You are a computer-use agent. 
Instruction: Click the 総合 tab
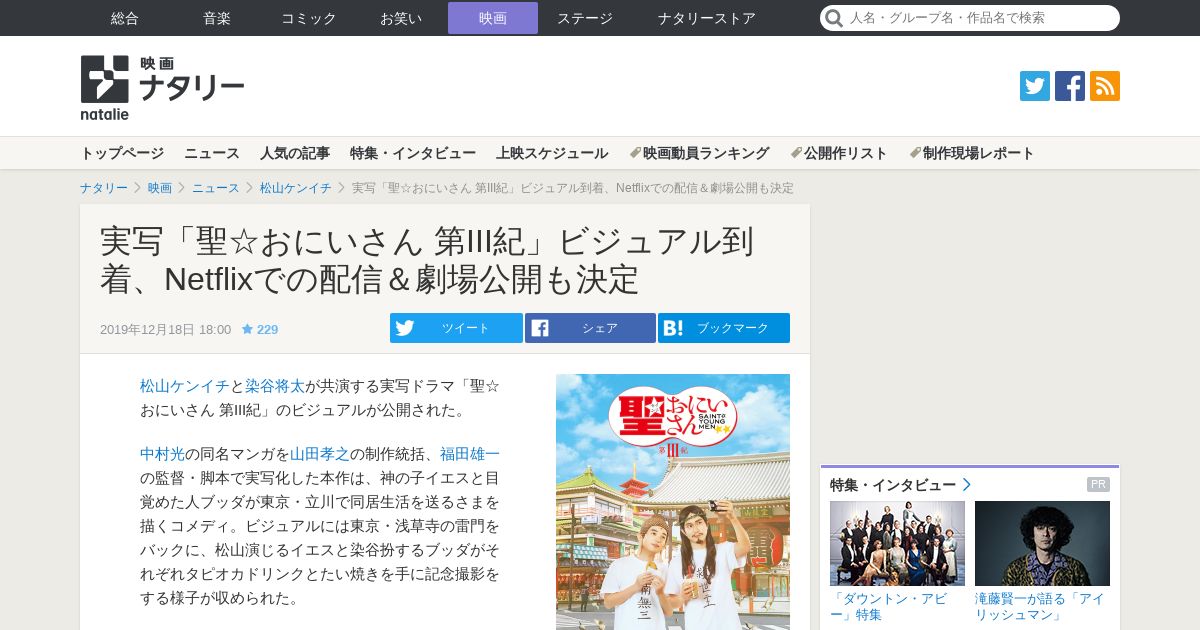(x=125, y=18)
